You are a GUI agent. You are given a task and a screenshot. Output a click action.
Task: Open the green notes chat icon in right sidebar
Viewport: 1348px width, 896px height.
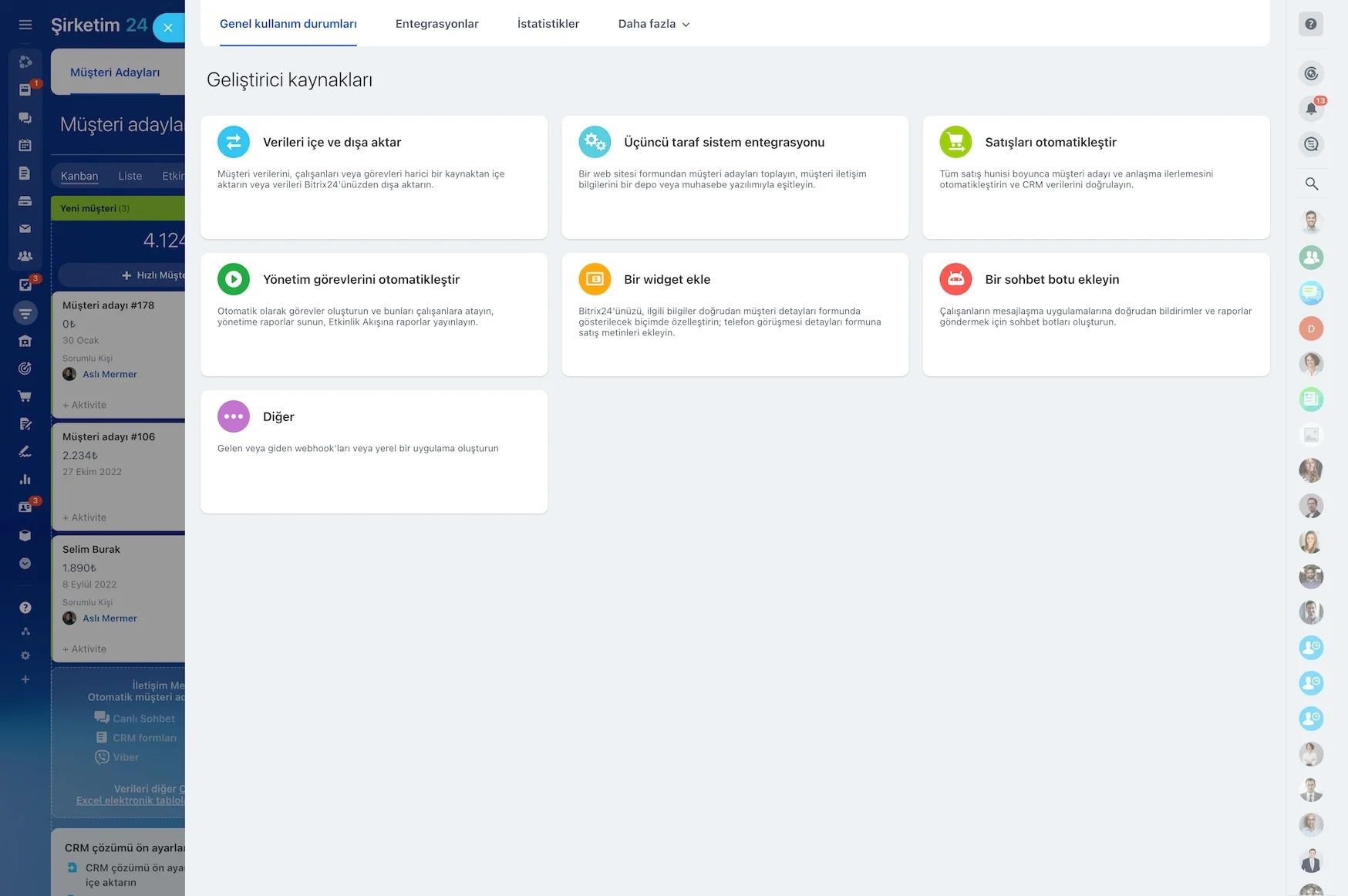click(1311, 399)
